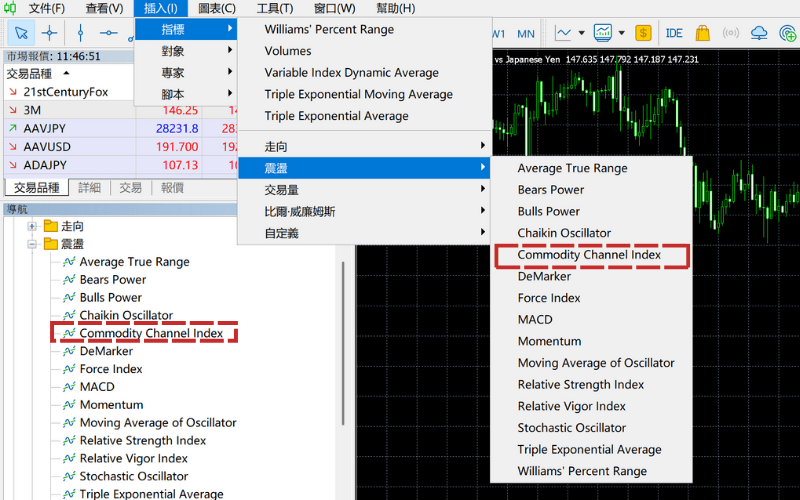
Task: Open the indicators list dropdown arrow
Action: tap(619, 33)
